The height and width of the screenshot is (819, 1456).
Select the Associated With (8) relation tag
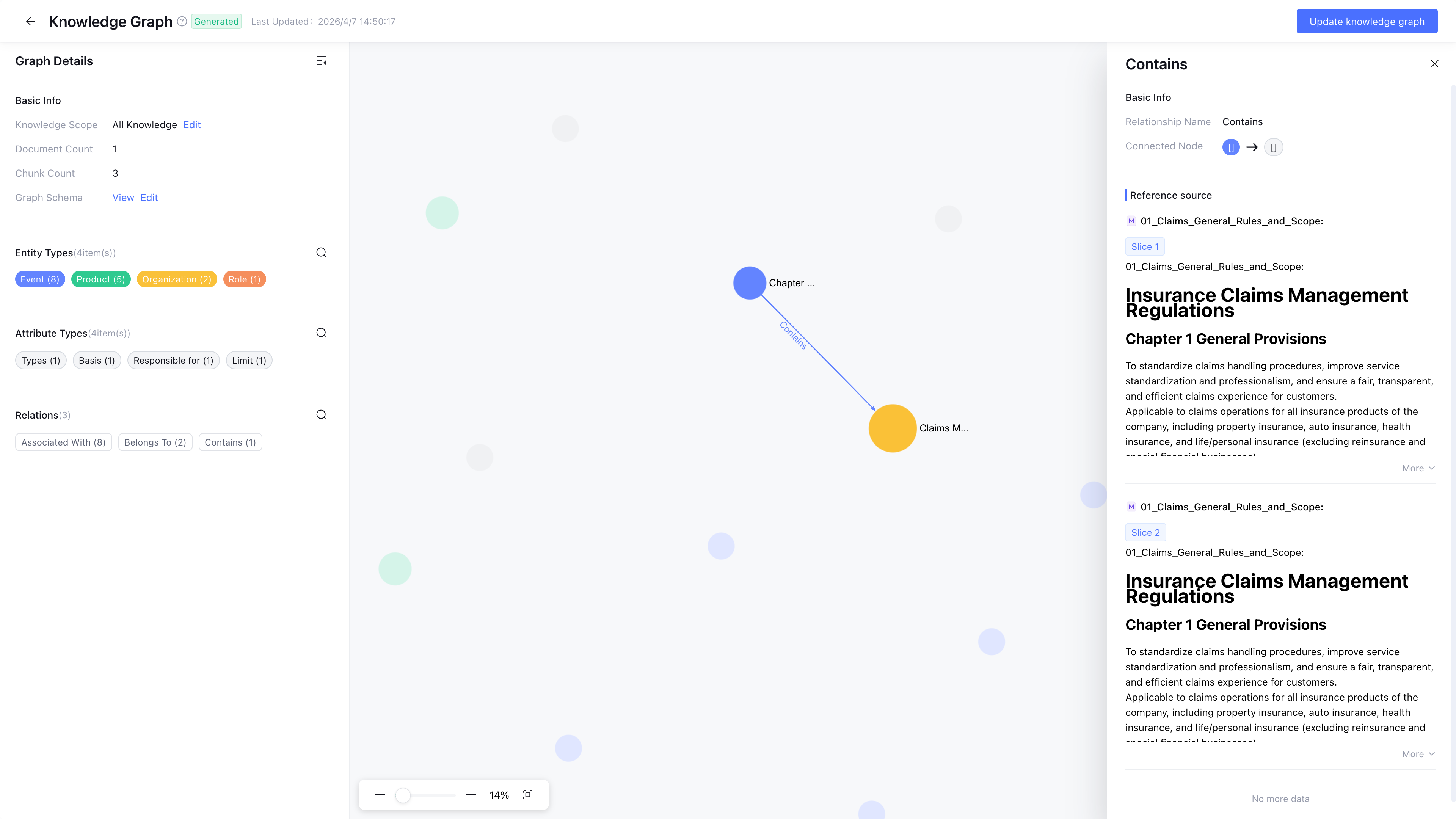(63, 442)
